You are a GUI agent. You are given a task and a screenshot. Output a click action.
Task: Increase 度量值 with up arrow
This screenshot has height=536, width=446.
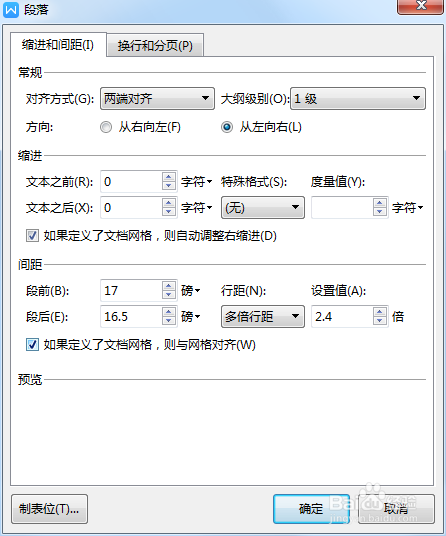(x=380, y=203)
